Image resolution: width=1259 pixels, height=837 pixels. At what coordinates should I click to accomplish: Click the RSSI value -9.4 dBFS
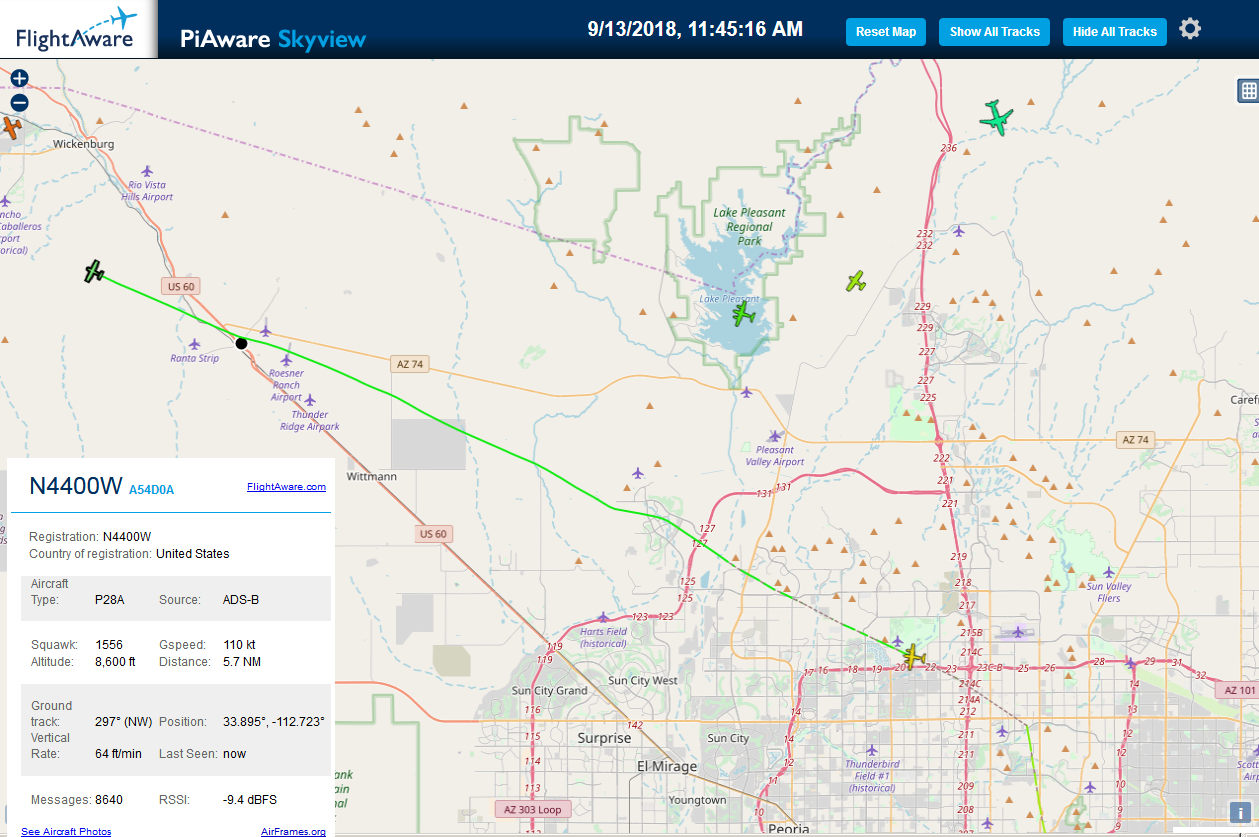click(250, 800)
